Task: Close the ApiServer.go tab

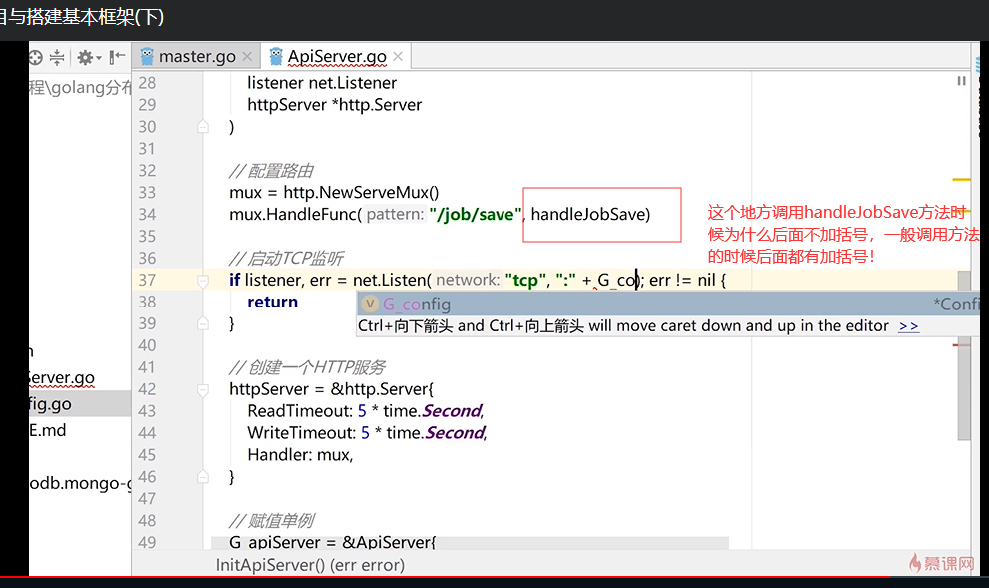Action: pos(398,57)
